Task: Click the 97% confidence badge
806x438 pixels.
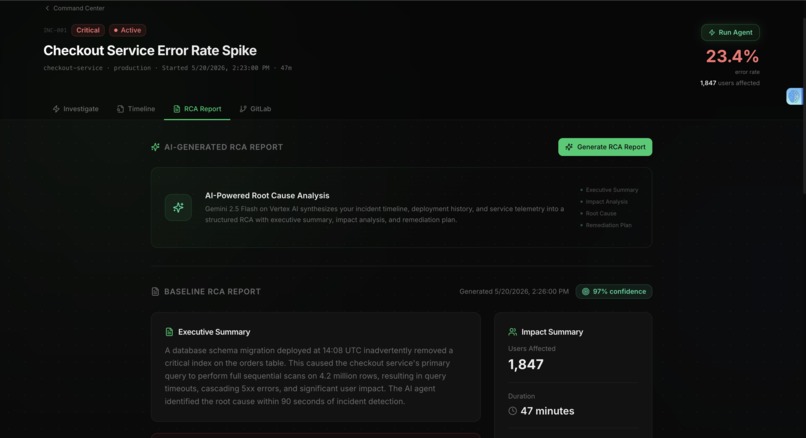Action: pyautogui.click(x=614, y=291)
